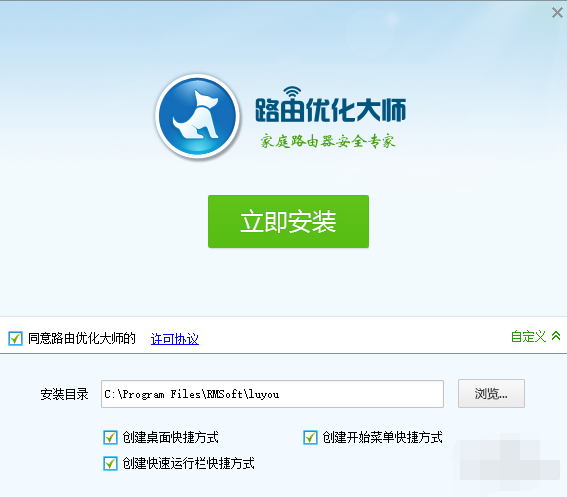The width and height of the screenshot is (567, 497).
Task: Open folder picker with 浏览... button
Action: click(491, 394)
